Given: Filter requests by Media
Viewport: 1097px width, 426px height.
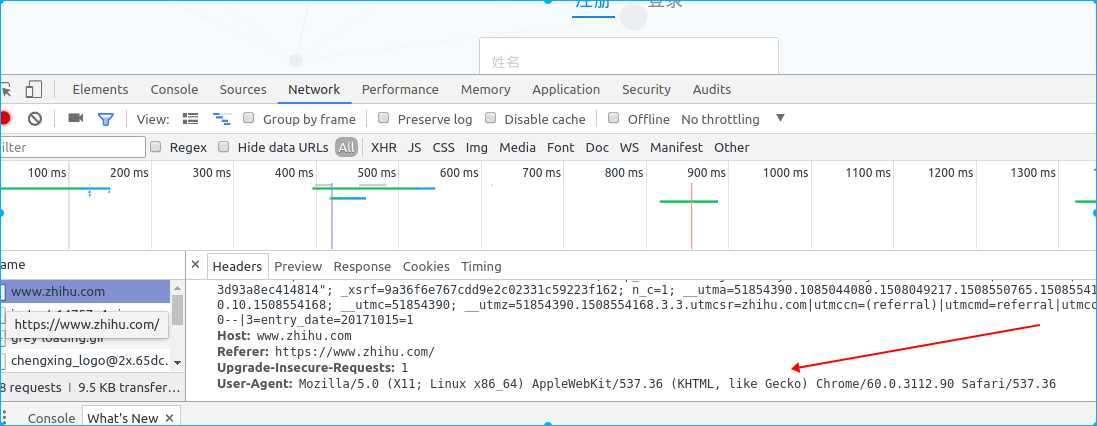Looking at the screenshot, I should coord(518,148).
